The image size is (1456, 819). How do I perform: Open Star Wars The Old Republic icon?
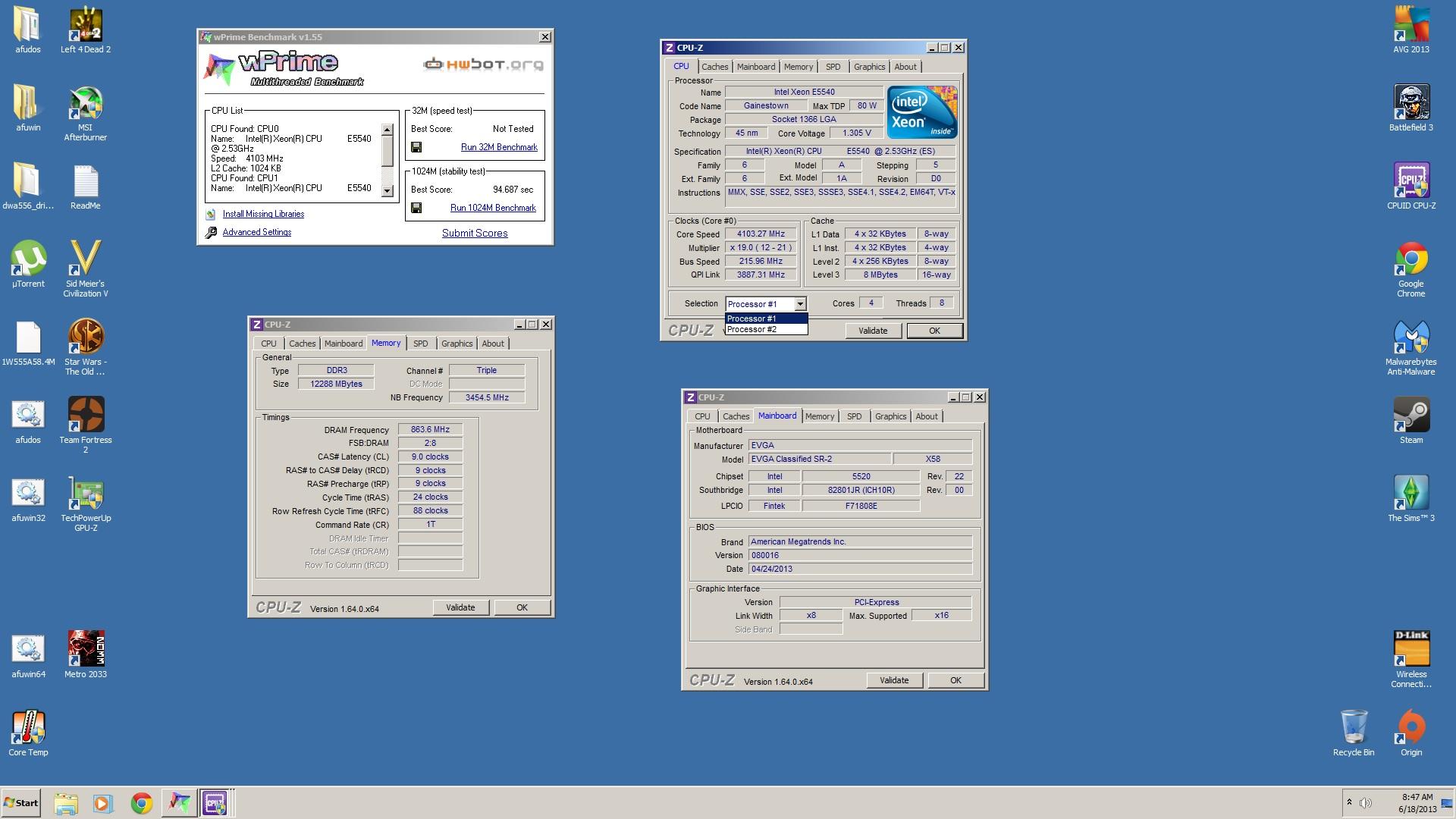click(86, 347)
